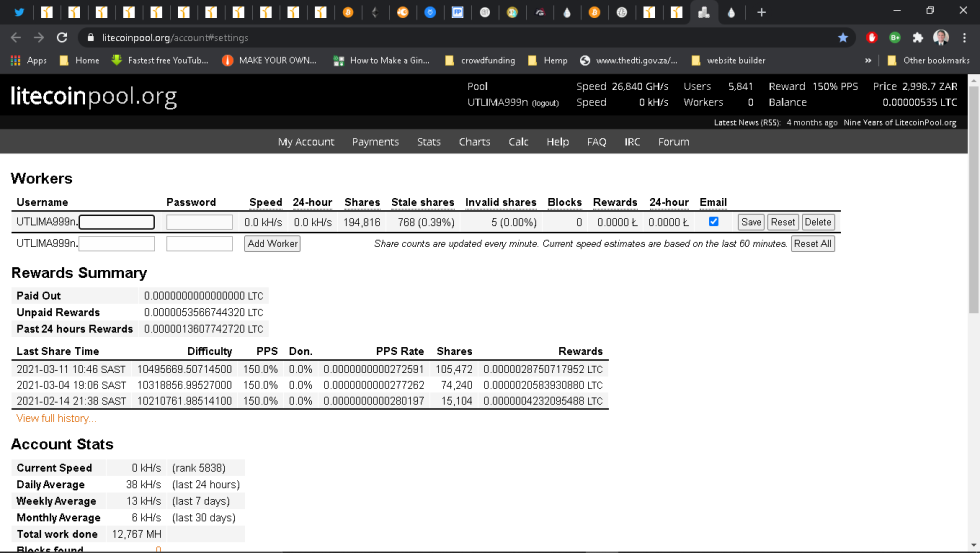The width and height of the screenshot is (980, 553).
Task: Open the Chrome profile avatar
Action: coord(941,37)
